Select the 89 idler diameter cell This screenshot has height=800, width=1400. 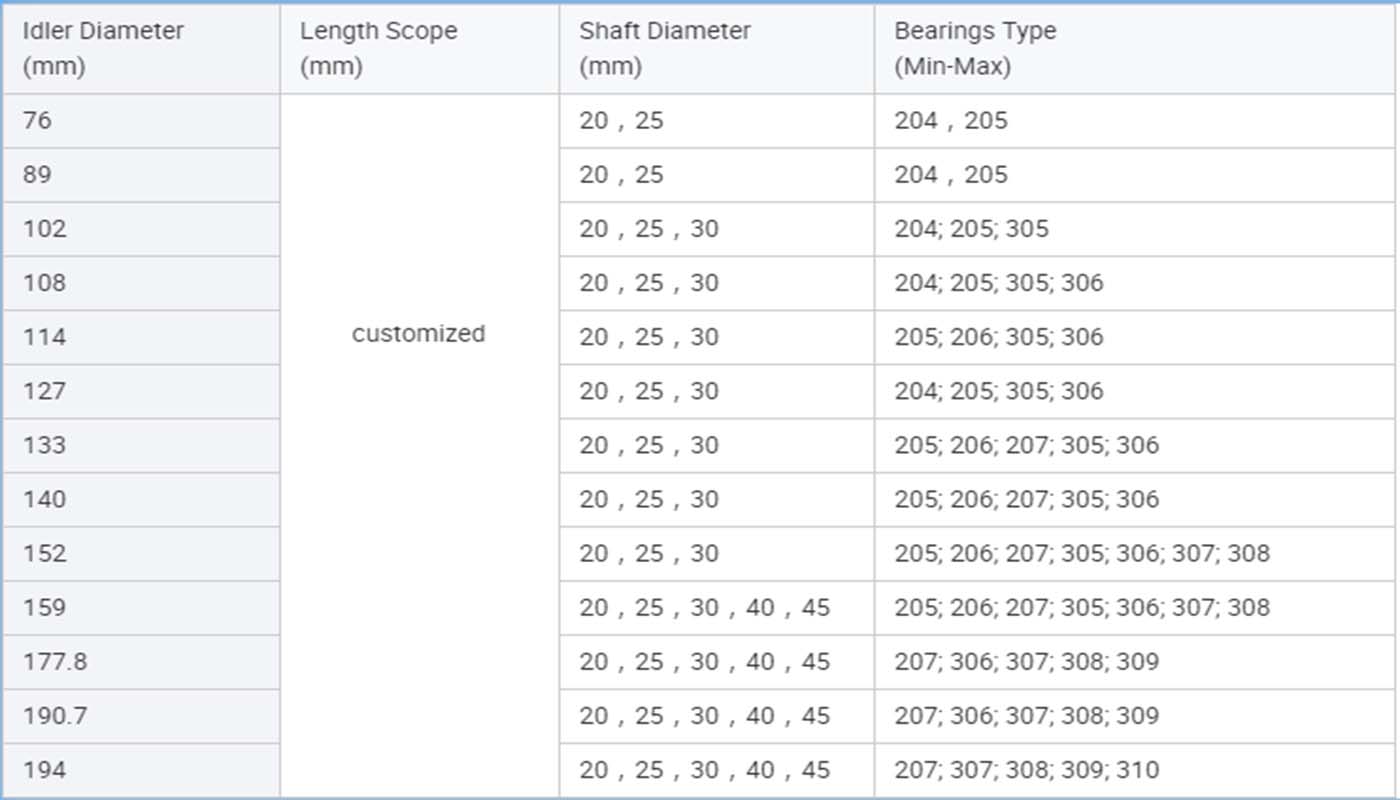click(141, 175)
